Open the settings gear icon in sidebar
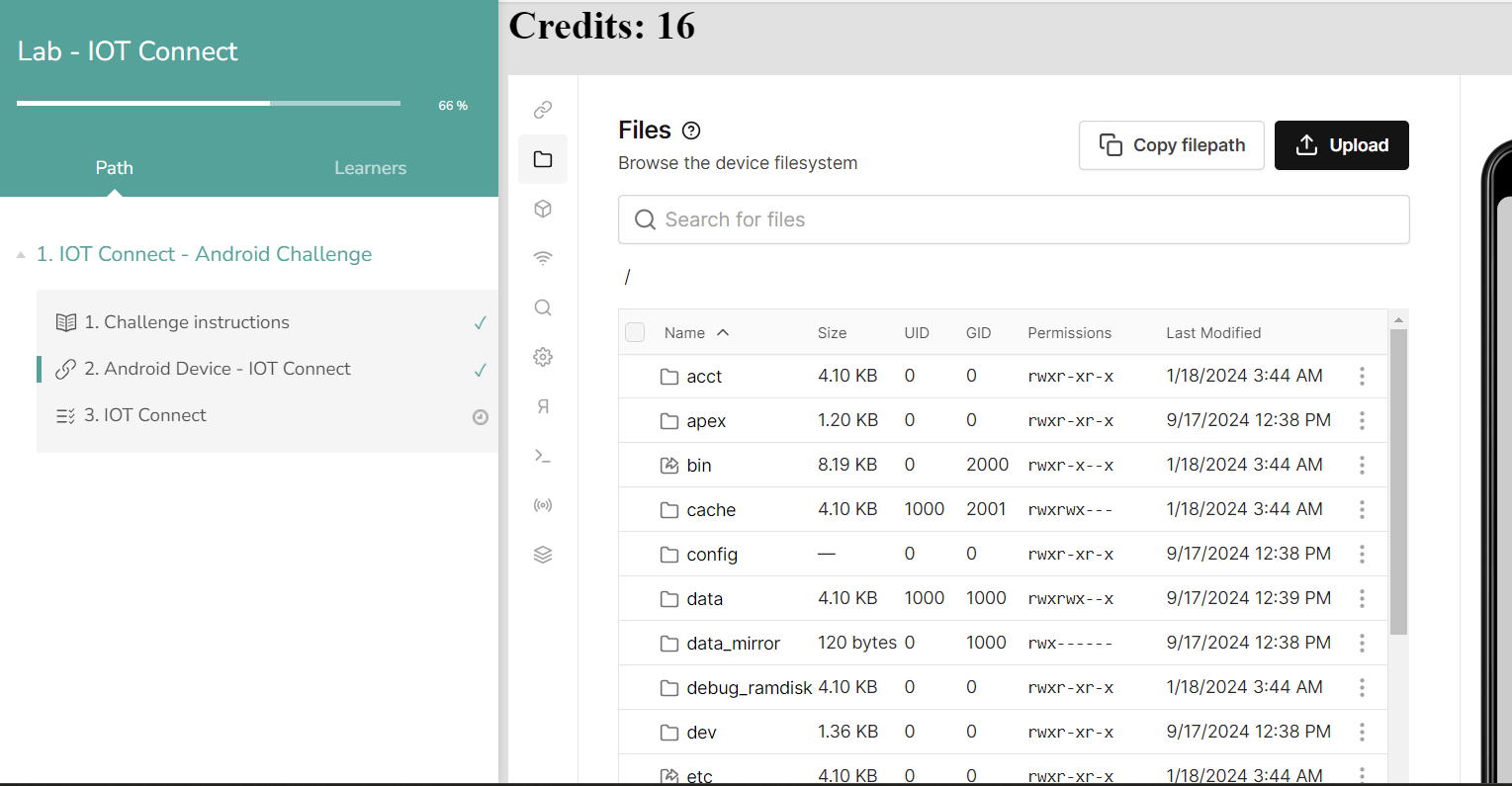1512x786 pixels. [543, 357]
